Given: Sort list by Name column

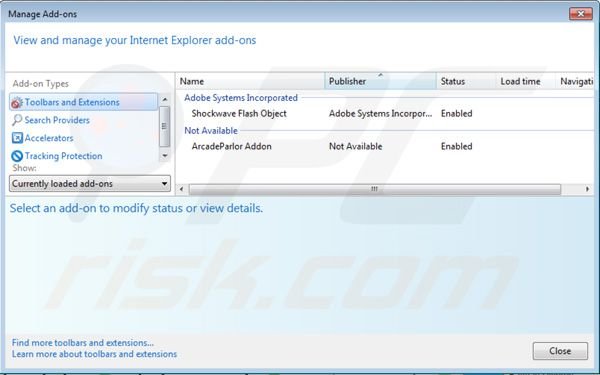Looking at the screenshot, I should (250, 81).
